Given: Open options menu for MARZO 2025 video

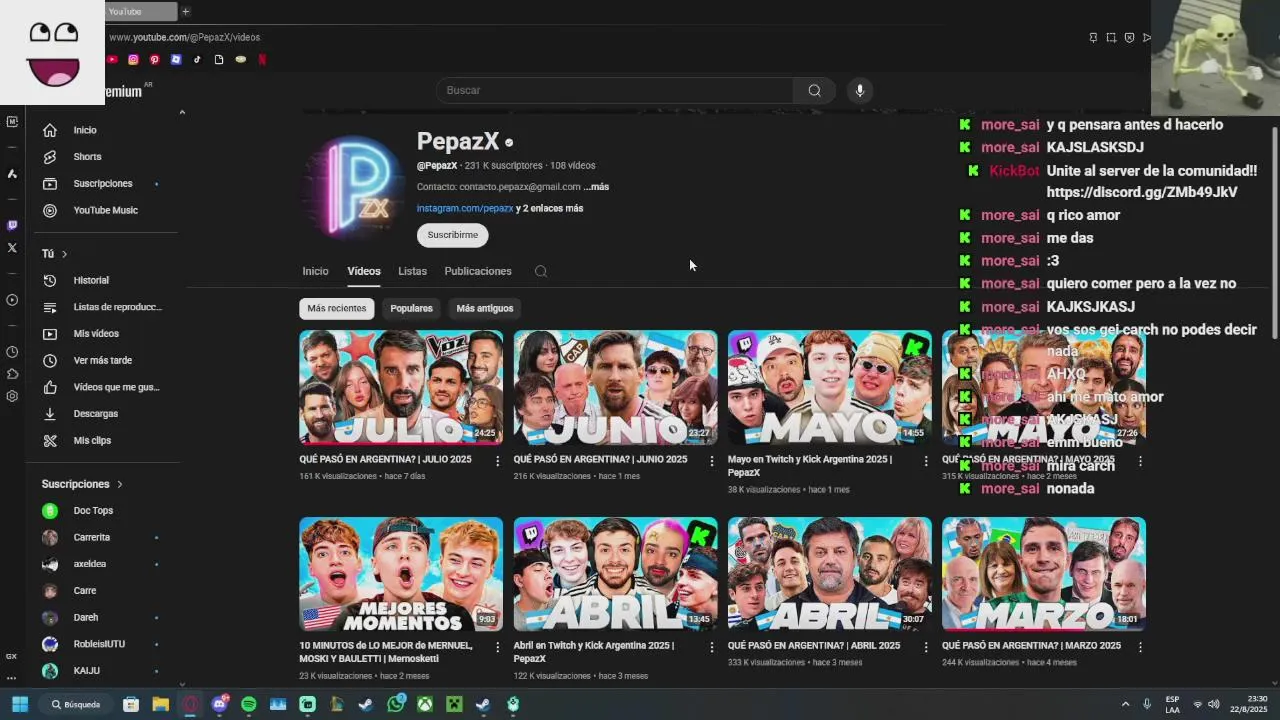Looking at the screenshot, I should [1140, 647].
